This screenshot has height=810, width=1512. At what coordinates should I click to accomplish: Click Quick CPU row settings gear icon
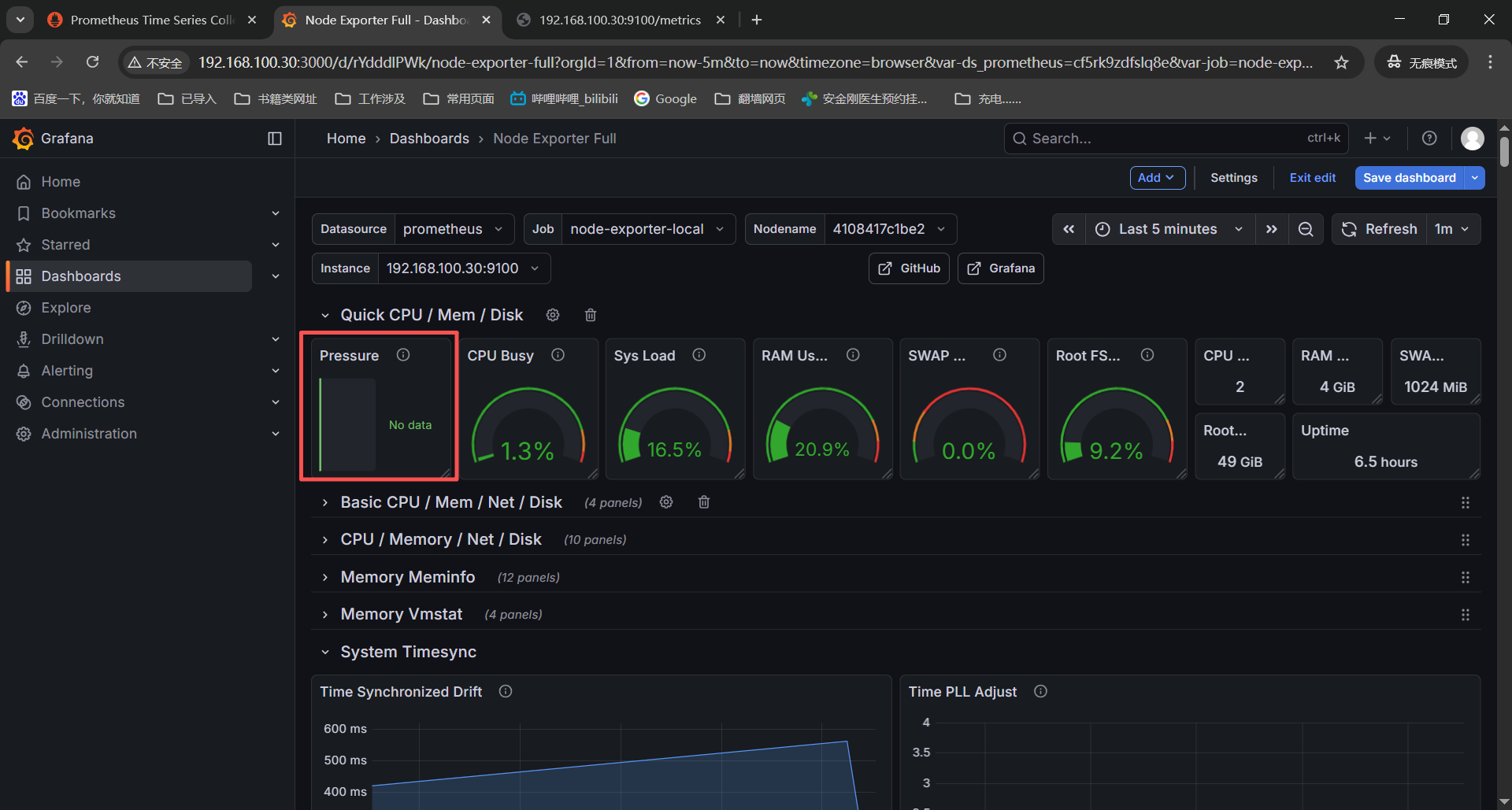tap(553, 315)
